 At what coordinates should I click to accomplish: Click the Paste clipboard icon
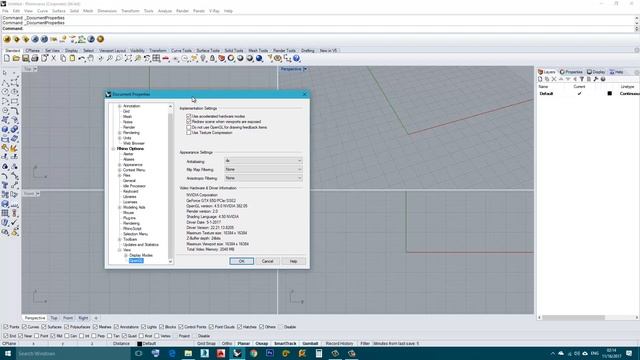[72, 59]
